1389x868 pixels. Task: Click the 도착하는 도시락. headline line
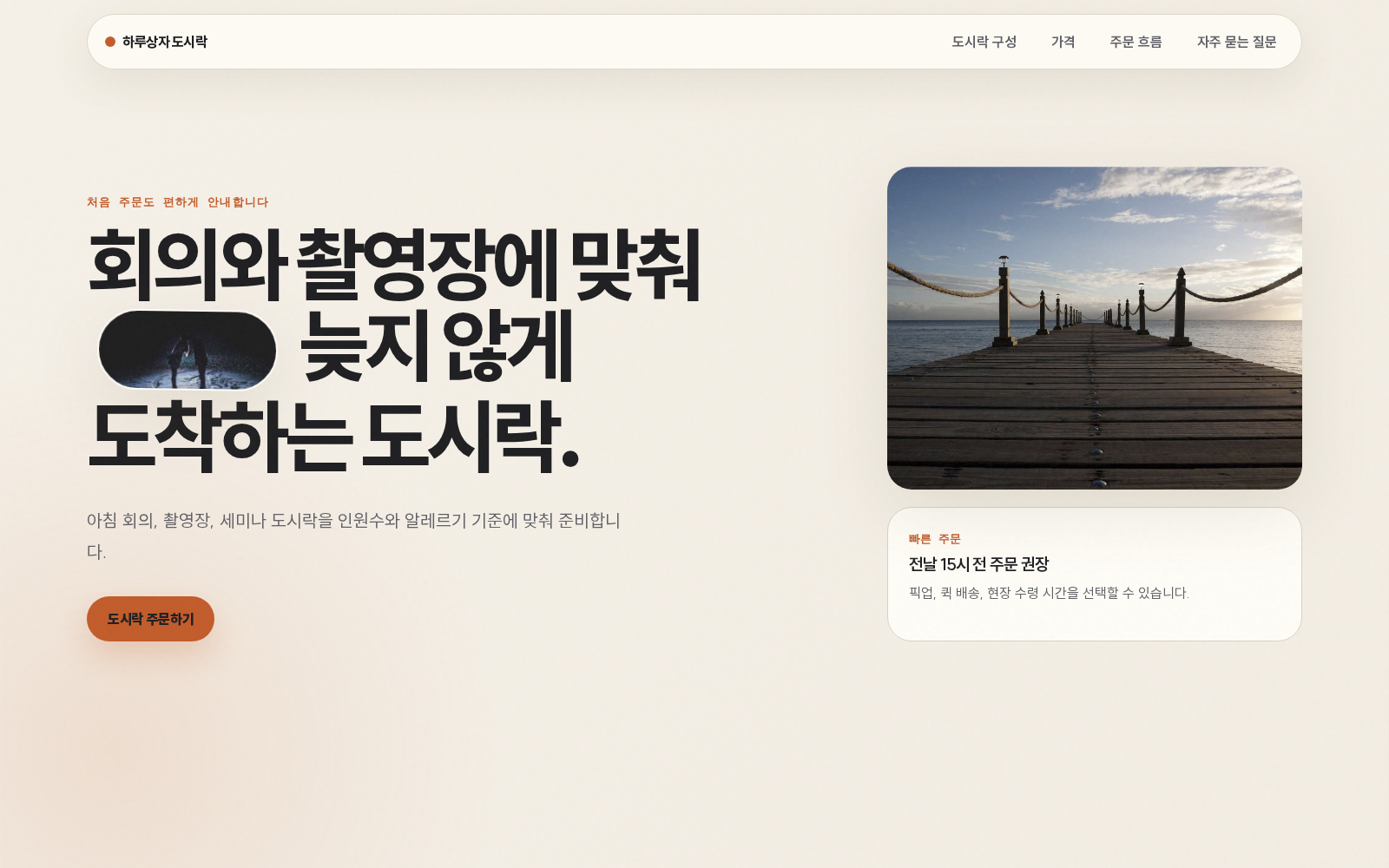[333, 435]
